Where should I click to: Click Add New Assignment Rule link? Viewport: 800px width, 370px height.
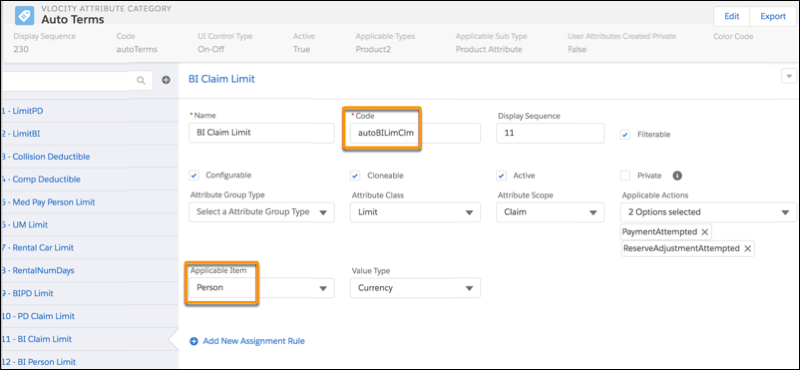pyautogui.click(x=254, y=341)
